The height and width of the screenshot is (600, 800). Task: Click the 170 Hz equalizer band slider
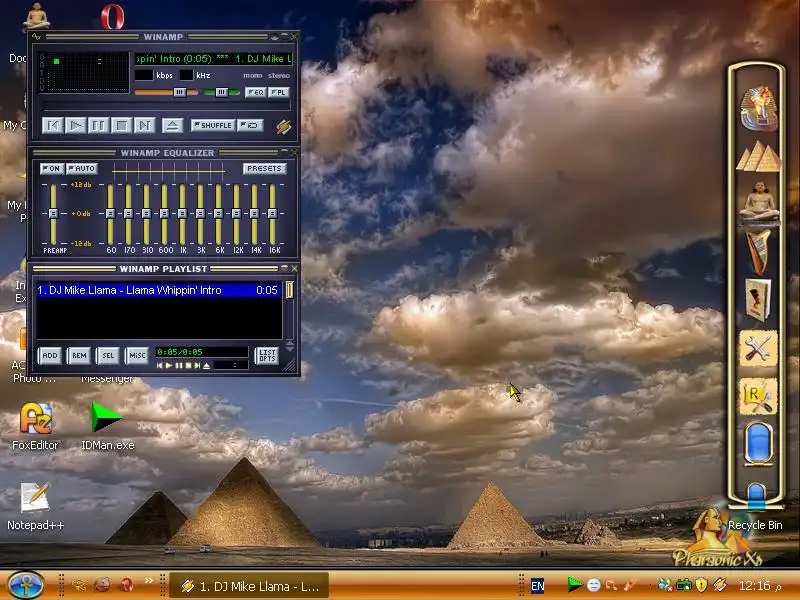tap(128, 213)
